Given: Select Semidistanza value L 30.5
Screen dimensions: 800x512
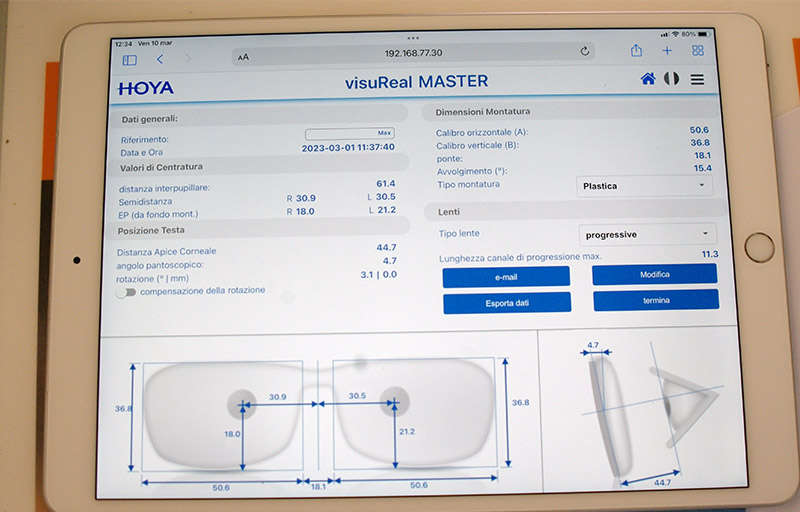Looking at the screenshot, I should (382, 197).
